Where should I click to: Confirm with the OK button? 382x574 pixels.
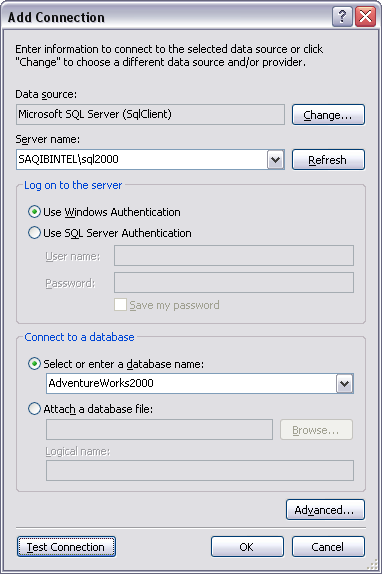click(247, 547)
